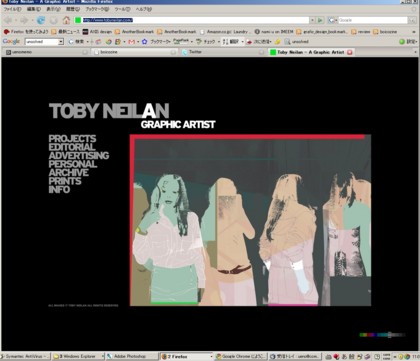This screenshot has width=420, height=361.
Task: Open Google Toolbar 設定 settings
Action: 408,42
